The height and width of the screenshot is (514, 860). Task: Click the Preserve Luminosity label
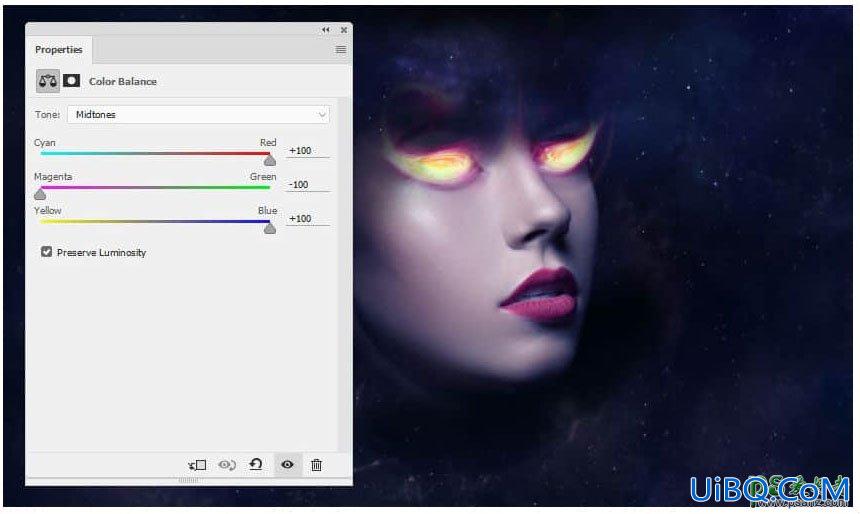[x=101, y=252]
